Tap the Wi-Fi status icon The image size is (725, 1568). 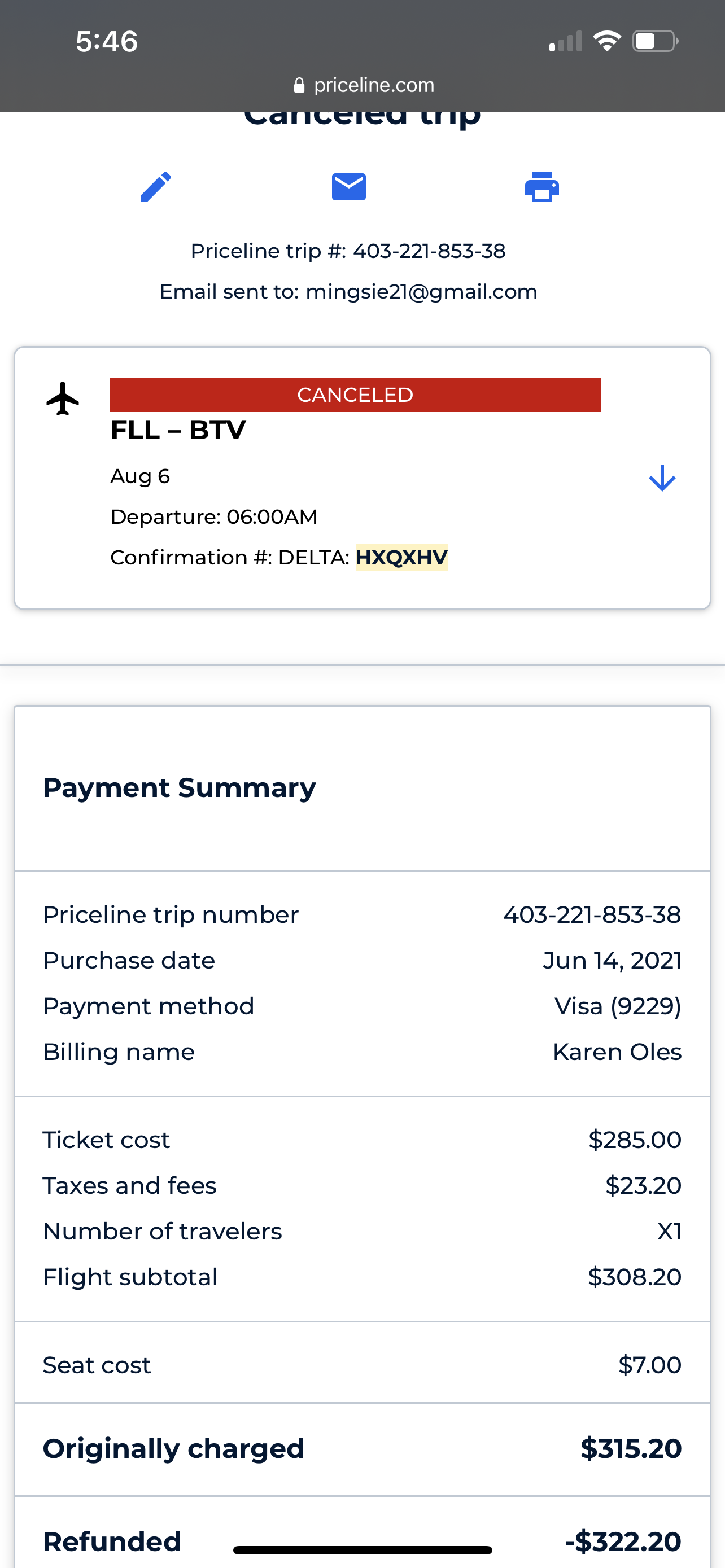click(x=607, y=41)
